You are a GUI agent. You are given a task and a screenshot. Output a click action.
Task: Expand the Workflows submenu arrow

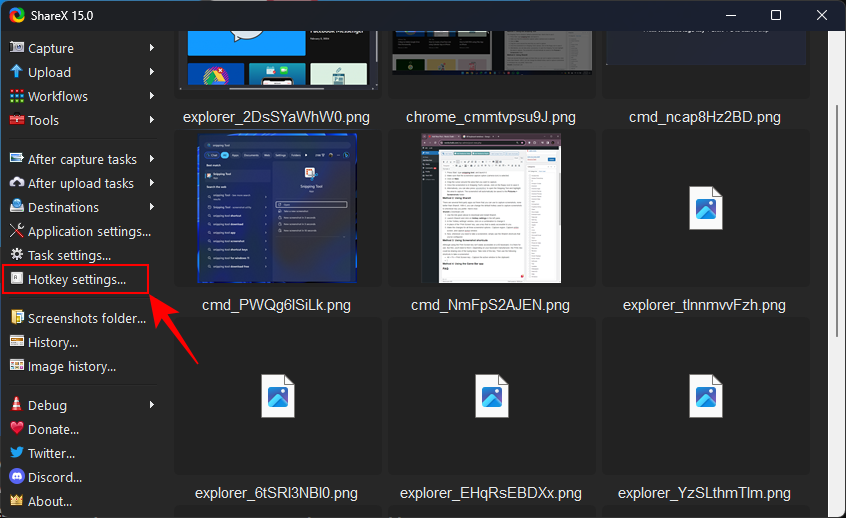152,96
